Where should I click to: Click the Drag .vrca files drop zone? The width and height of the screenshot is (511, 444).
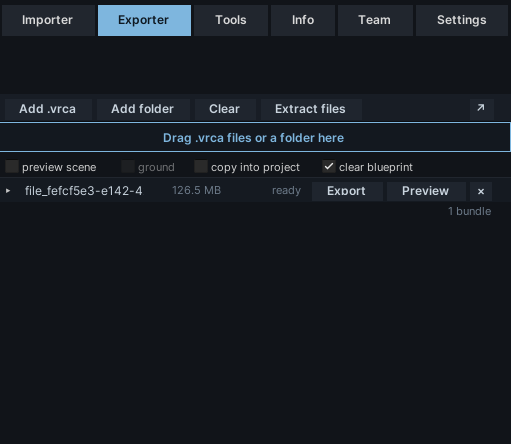(255, 137)
